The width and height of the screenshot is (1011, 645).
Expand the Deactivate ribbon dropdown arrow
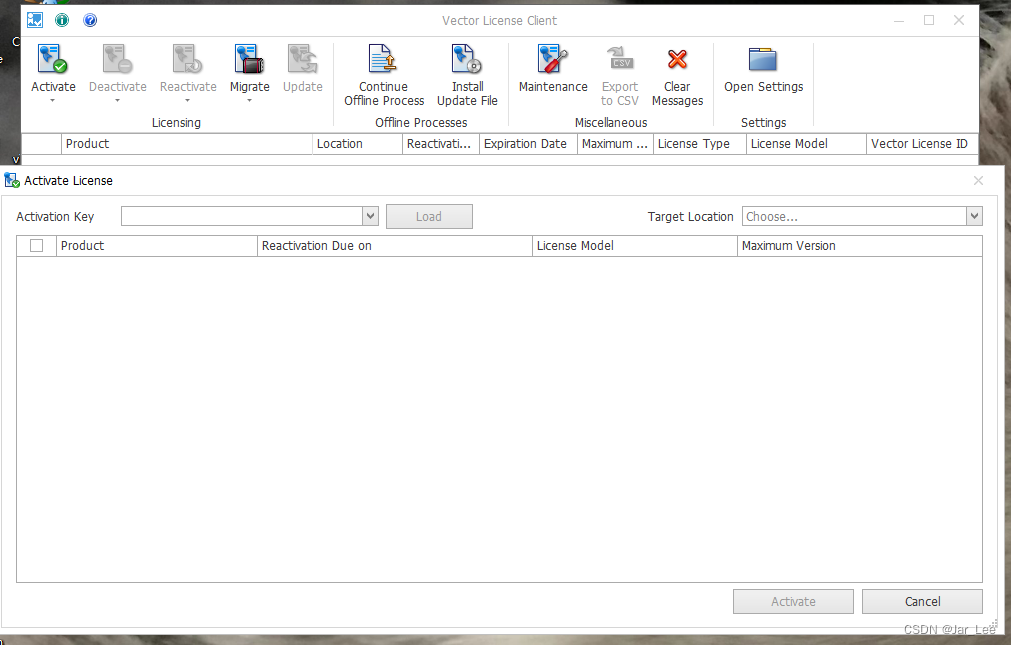pos(117,101)
